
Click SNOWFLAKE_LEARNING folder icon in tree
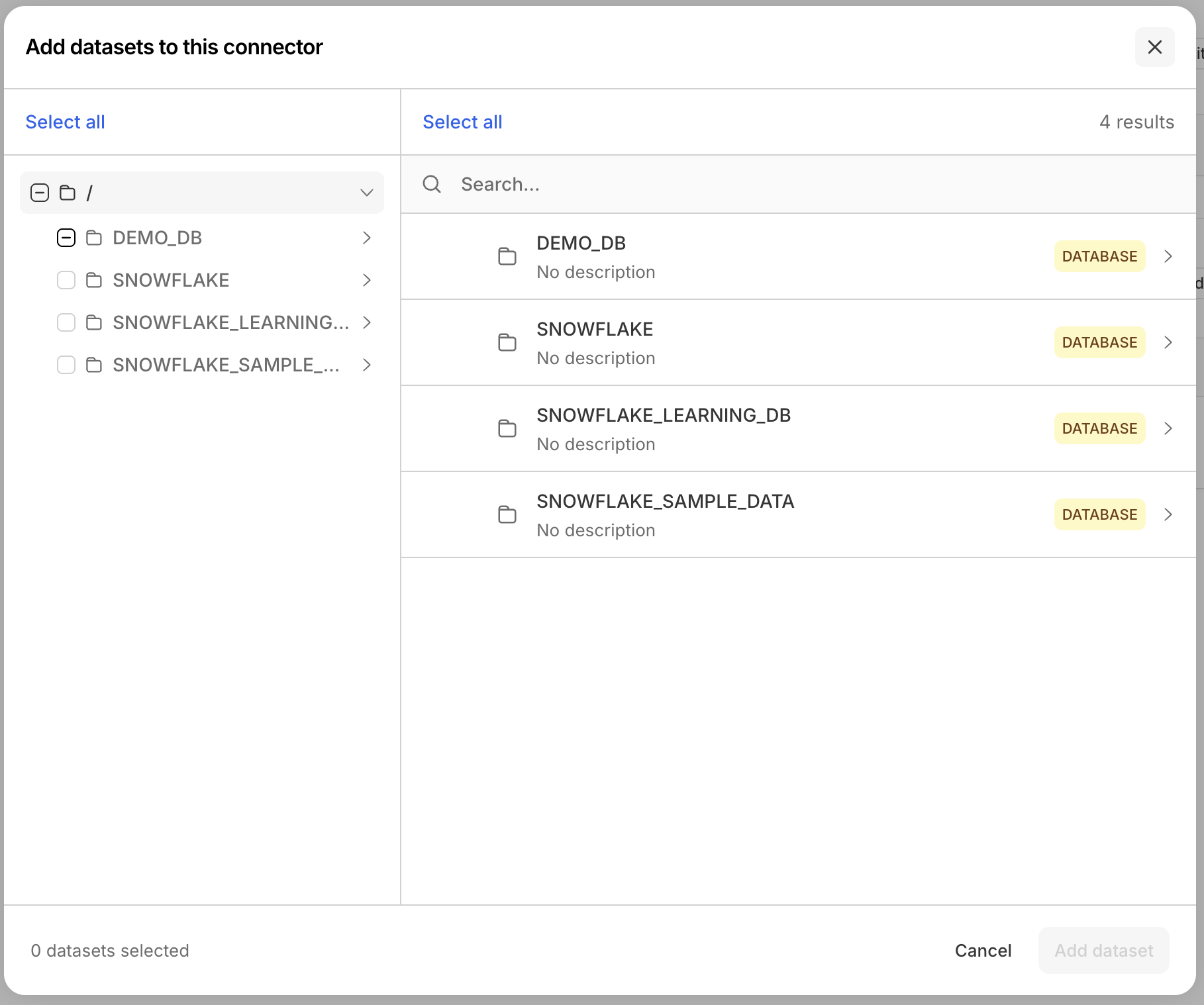pyautogui.click(x=94, y=322)
